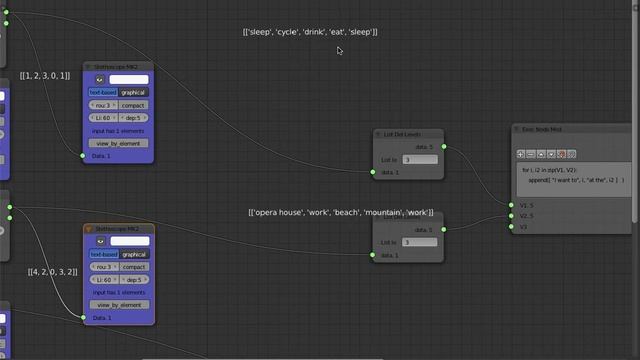Click view_by_element on the lower Stethoscope node

point(119,305)
